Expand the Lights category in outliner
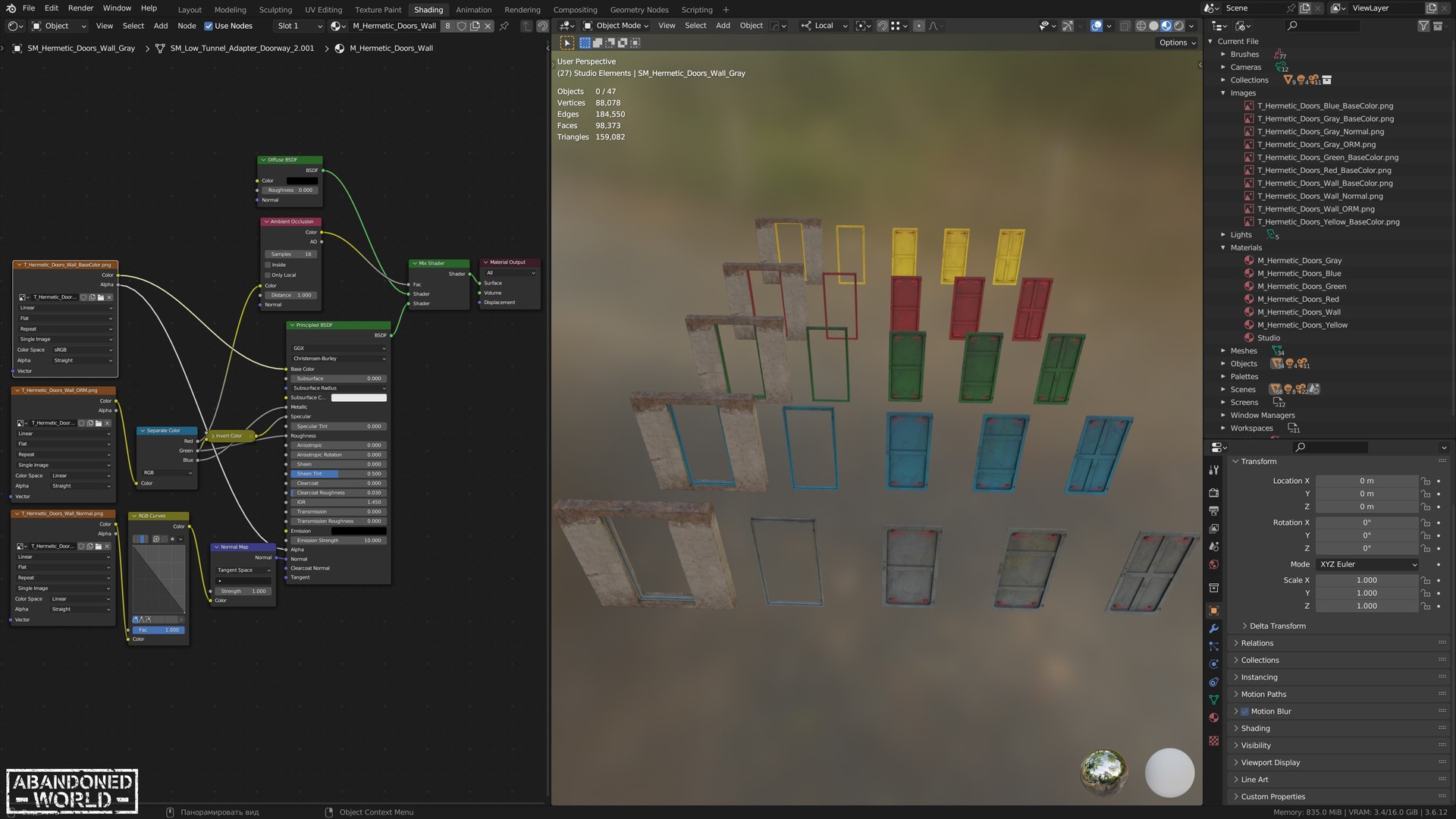Image resolution: width=1456 pixels, height=819 pixels. click(x=1223, y=235)
